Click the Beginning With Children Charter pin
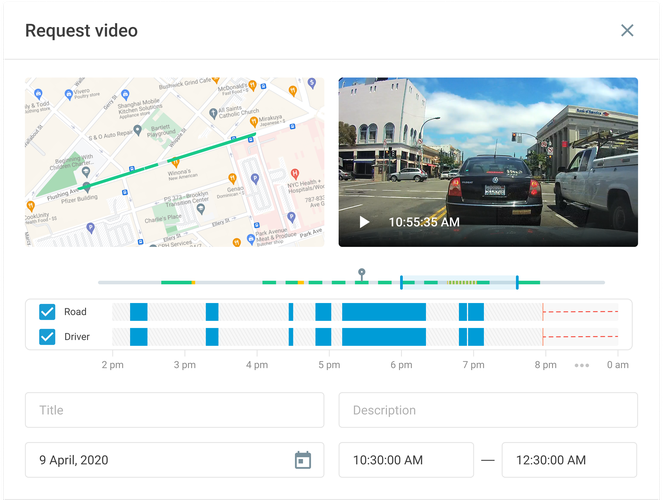This screenshot has height=500, width=663. click(x=86, y=172)
